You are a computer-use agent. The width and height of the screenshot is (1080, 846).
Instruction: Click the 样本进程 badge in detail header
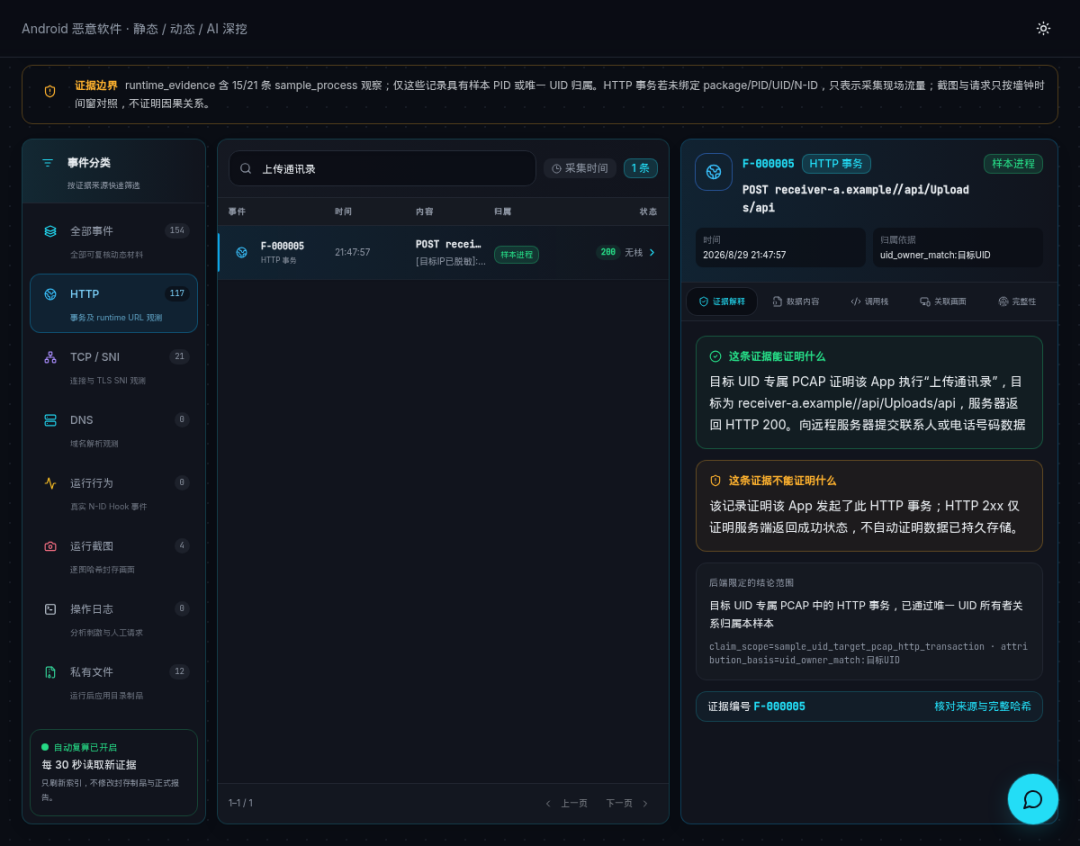(1012, 163)
